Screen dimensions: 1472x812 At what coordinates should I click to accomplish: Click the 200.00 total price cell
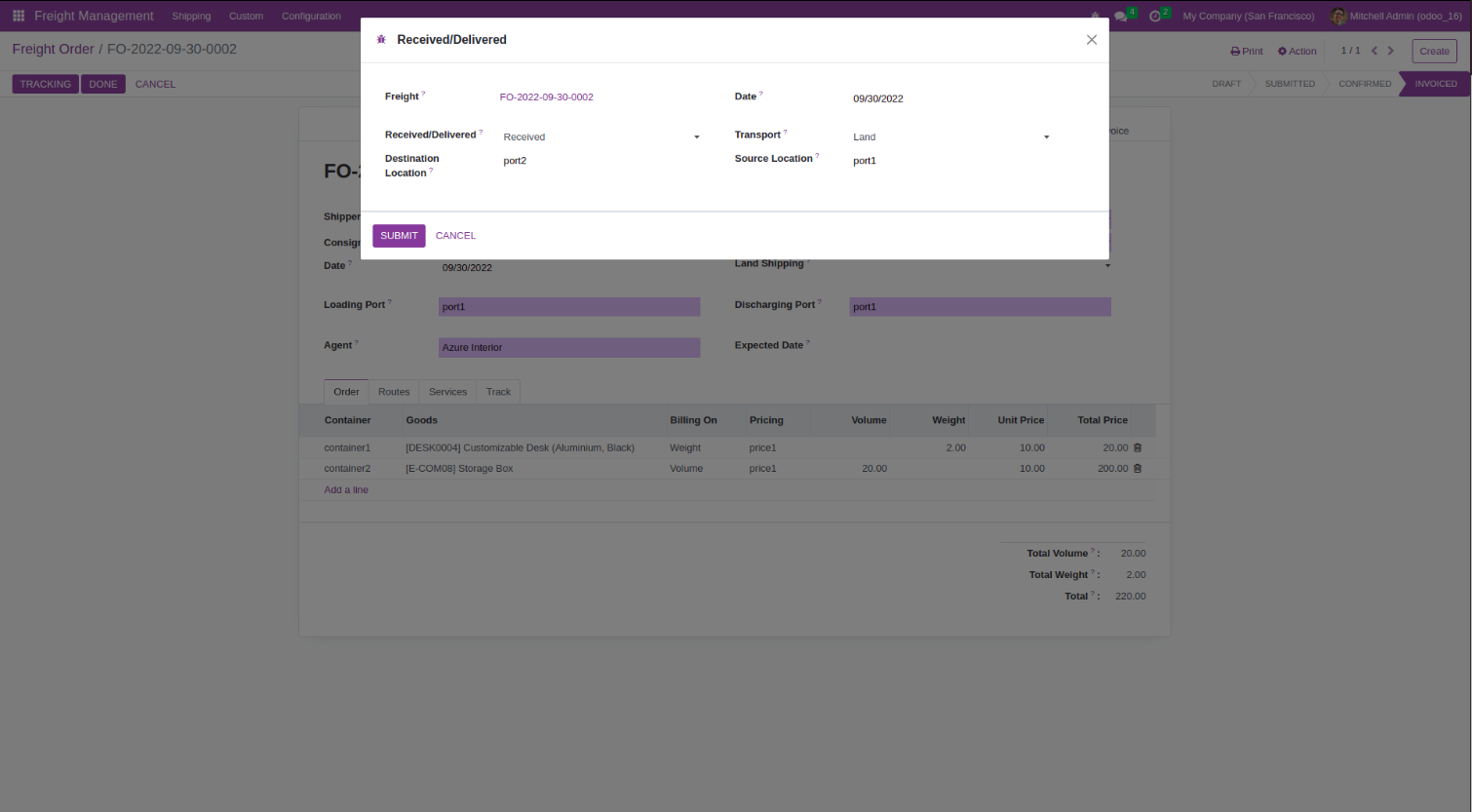1112,469
